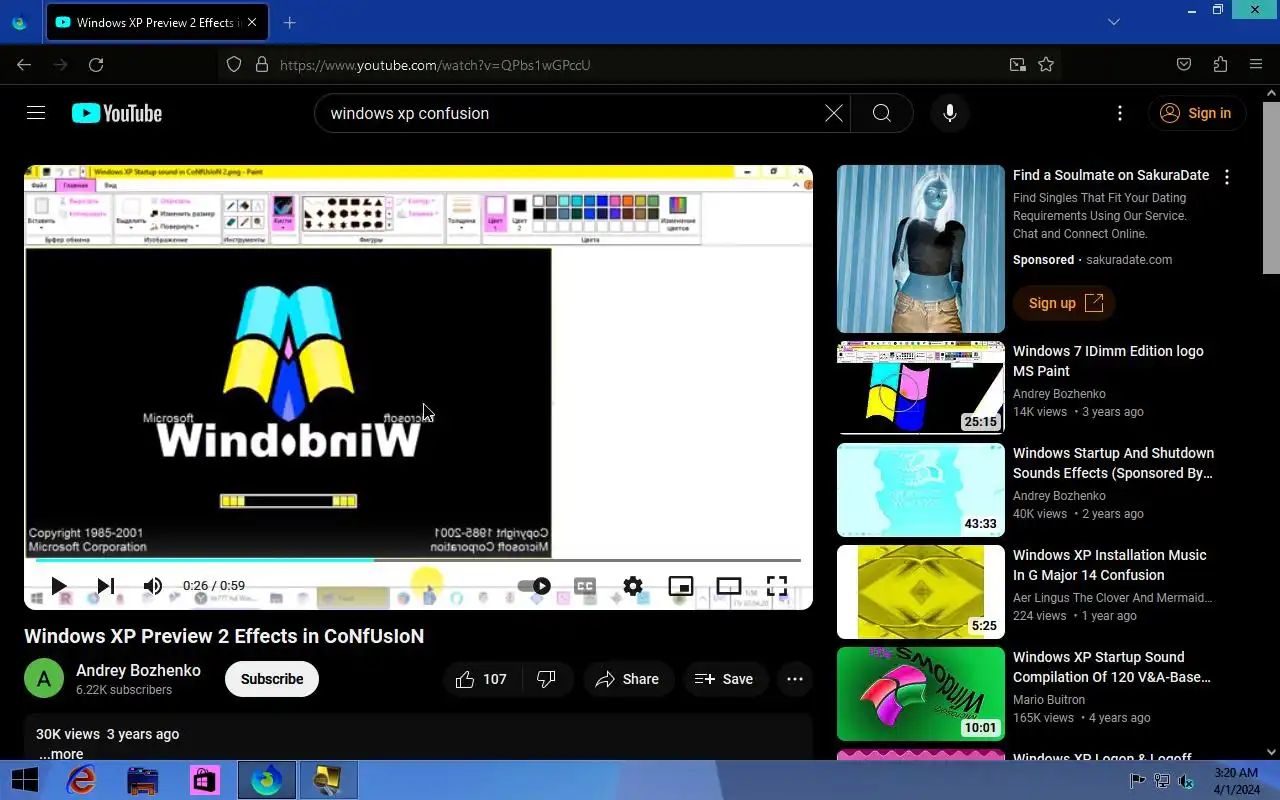Expand description with ...more
The height and width of the screenshot is (800, 1280).
coord(61,754)
